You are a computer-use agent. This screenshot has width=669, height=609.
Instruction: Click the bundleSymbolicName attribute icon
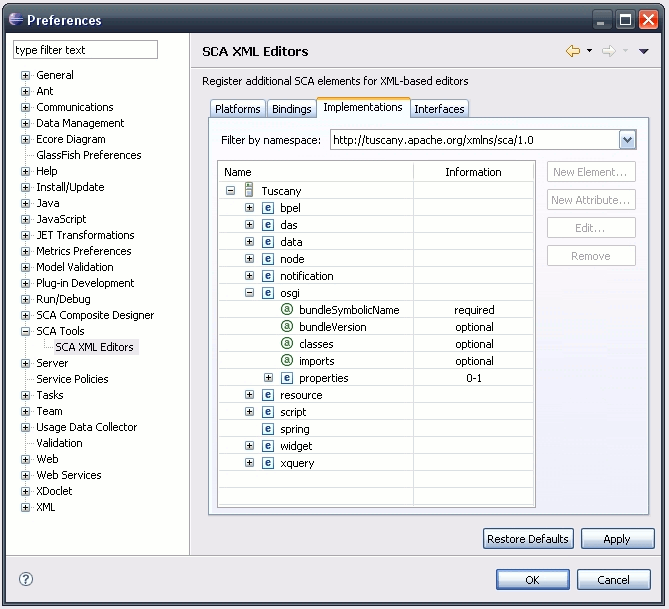(x=287, y=309)
